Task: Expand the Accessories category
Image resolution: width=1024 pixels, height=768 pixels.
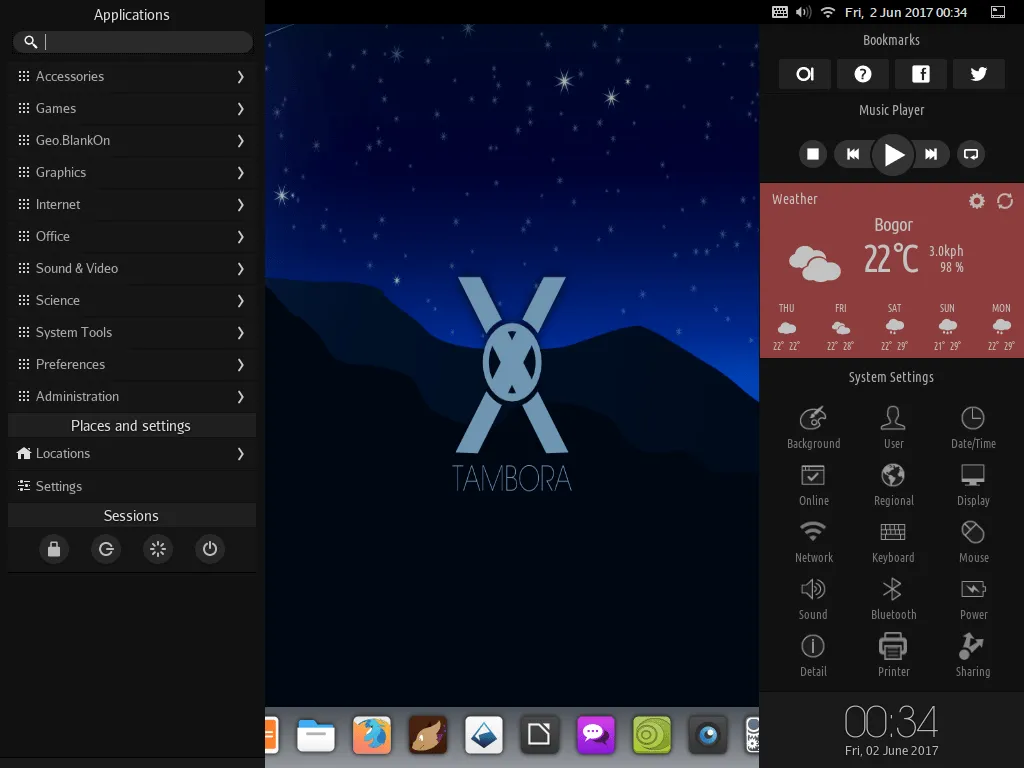Action: [131, 76]
